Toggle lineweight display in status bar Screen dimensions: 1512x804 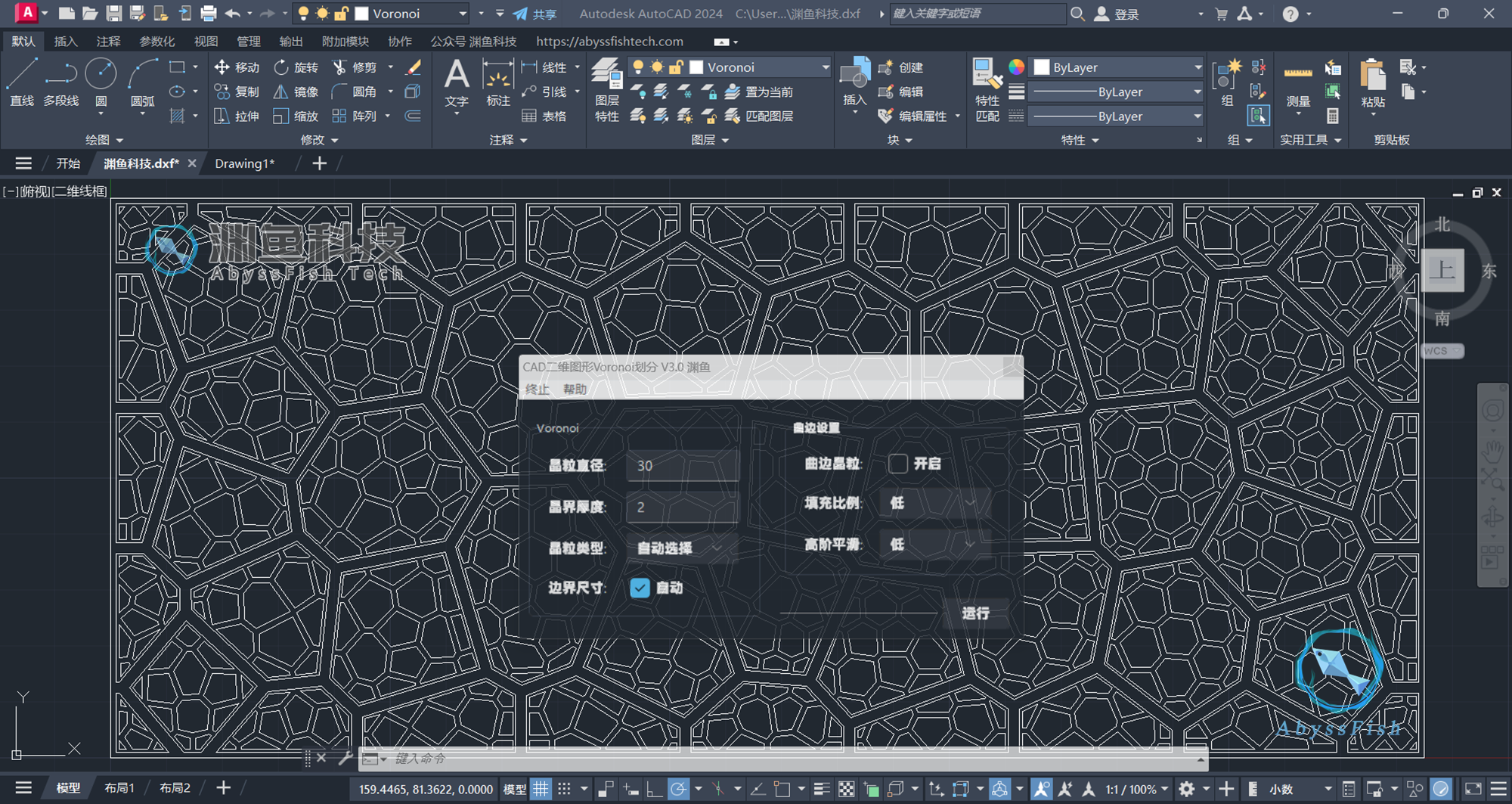[822, 789]
